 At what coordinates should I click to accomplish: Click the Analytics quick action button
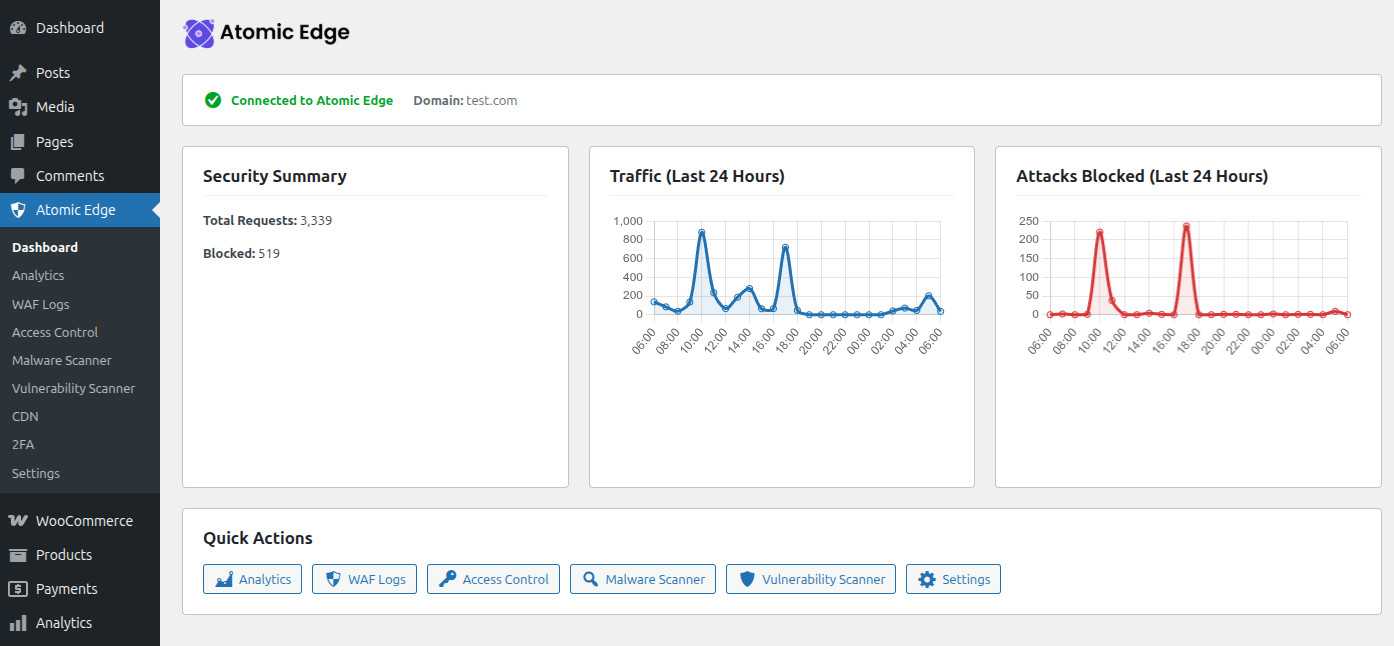pyautogui.click(x=252, y=579)
